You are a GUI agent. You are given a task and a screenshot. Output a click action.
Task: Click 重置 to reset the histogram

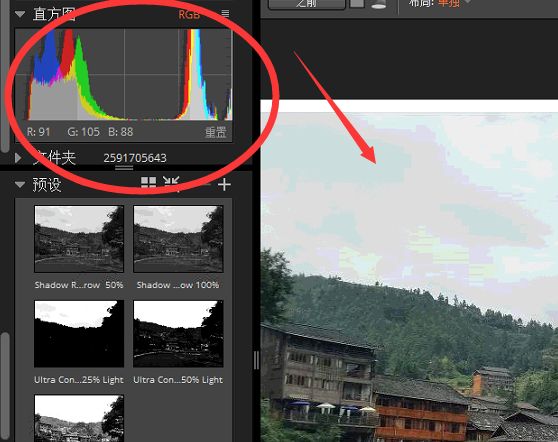[216, 132]
